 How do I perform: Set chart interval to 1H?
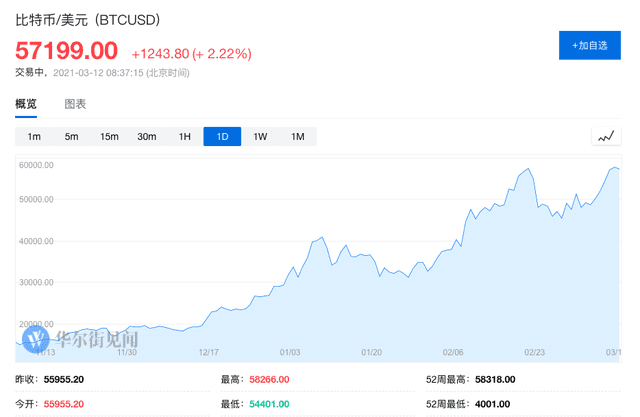184,136
